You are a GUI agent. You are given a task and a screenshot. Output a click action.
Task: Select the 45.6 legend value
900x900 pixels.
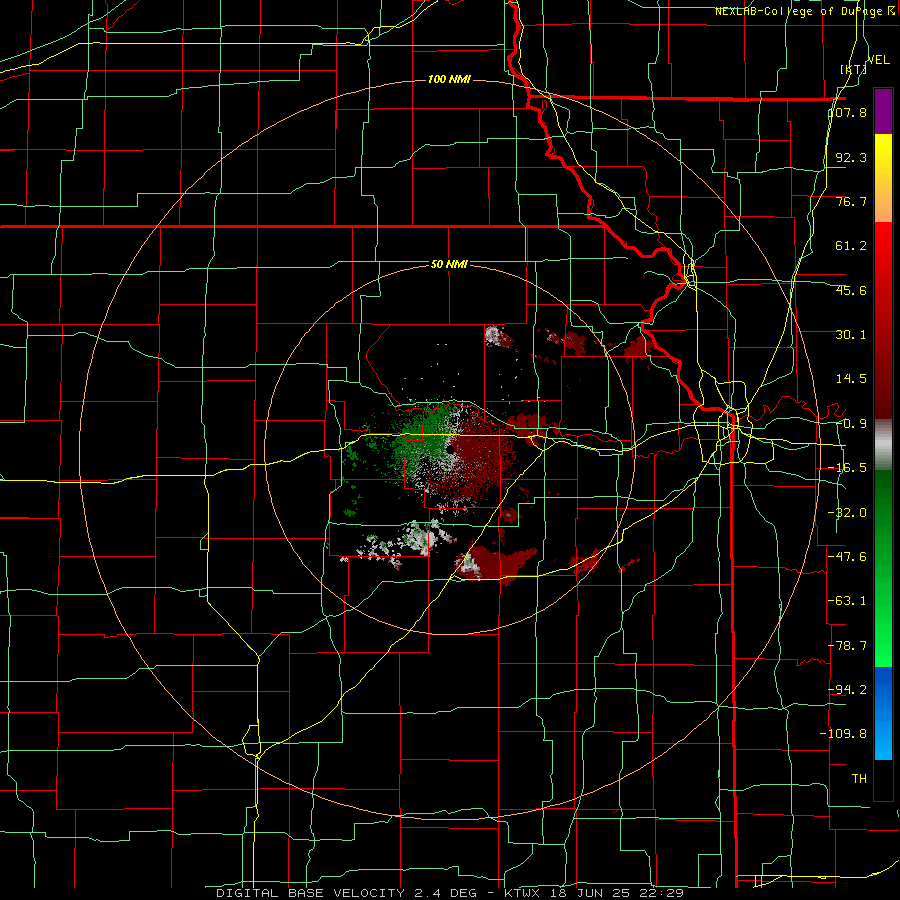[851, 290]
